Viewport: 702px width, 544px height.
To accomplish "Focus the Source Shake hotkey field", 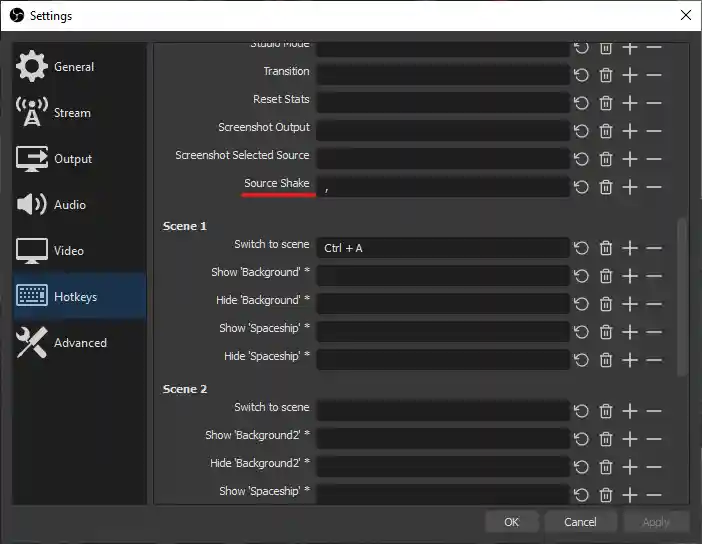I will (x=443, y=187).
